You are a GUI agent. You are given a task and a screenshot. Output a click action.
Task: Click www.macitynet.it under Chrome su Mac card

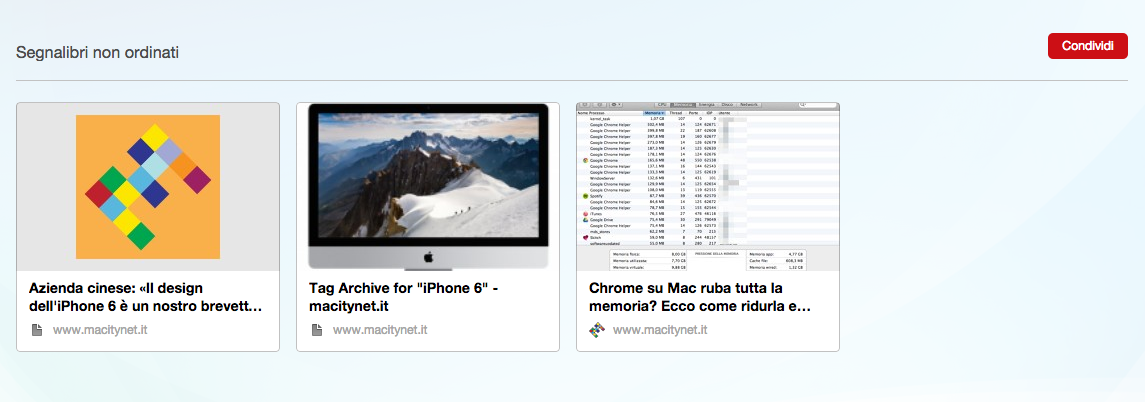[660, 330]
